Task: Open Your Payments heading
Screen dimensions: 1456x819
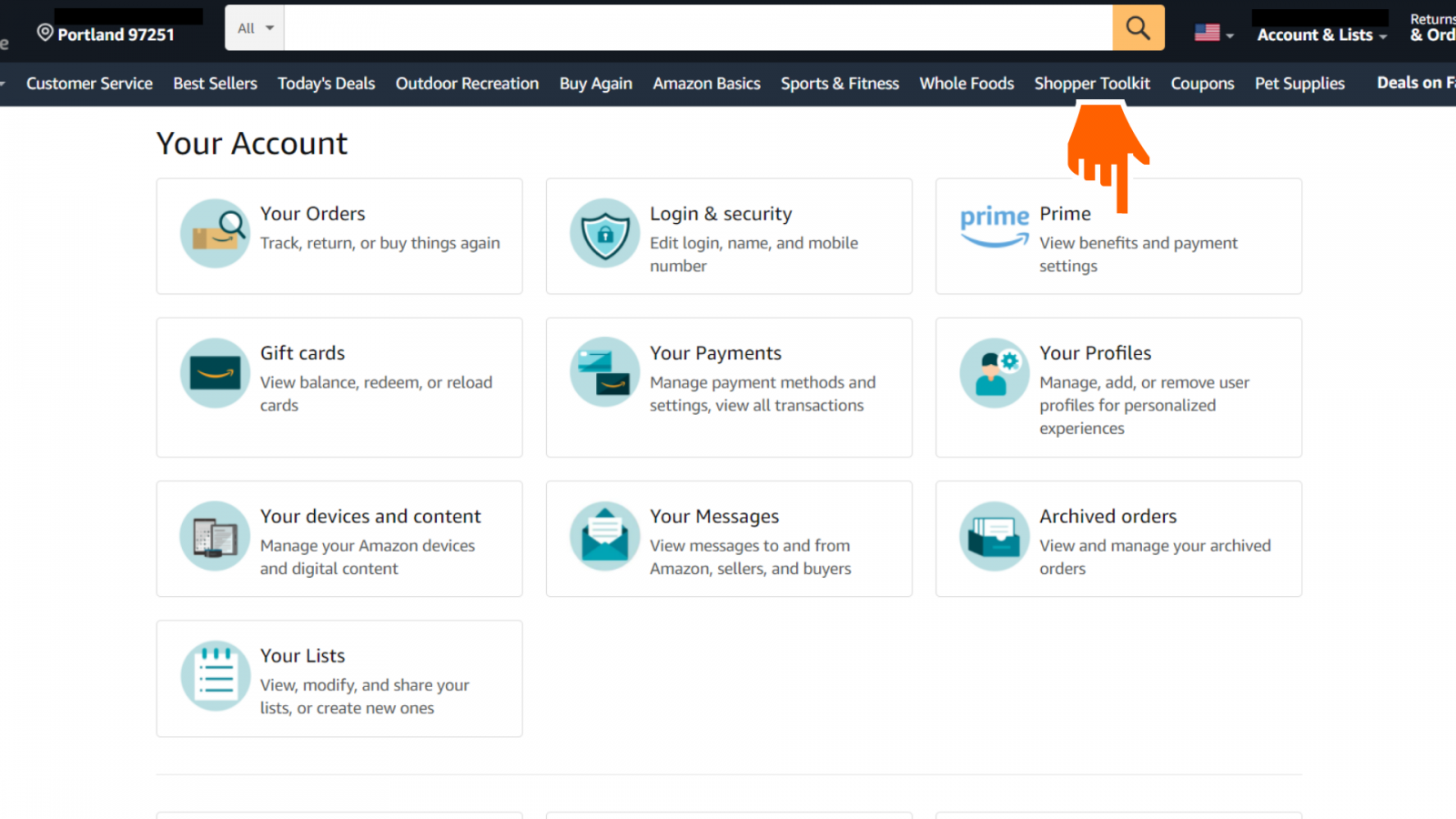Action: point(715,353)
